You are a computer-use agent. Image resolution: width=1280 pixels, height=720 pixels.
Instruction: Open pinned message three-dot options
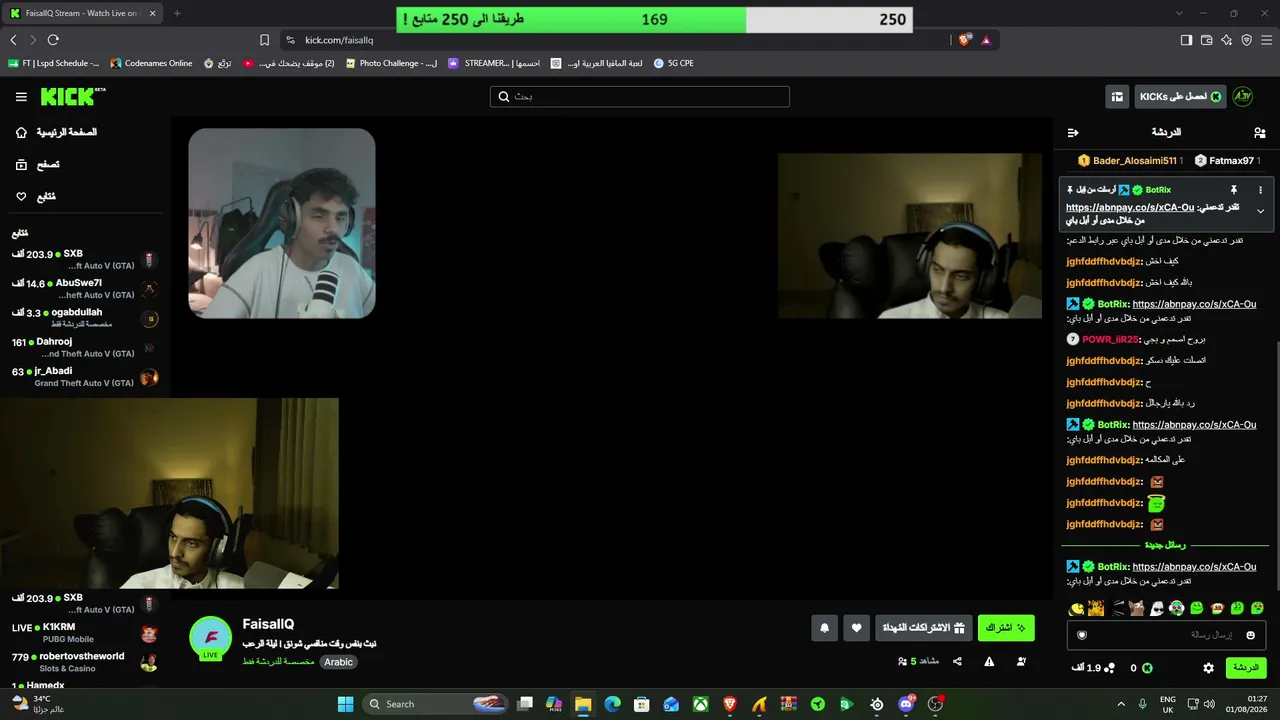click(1260, 189)
